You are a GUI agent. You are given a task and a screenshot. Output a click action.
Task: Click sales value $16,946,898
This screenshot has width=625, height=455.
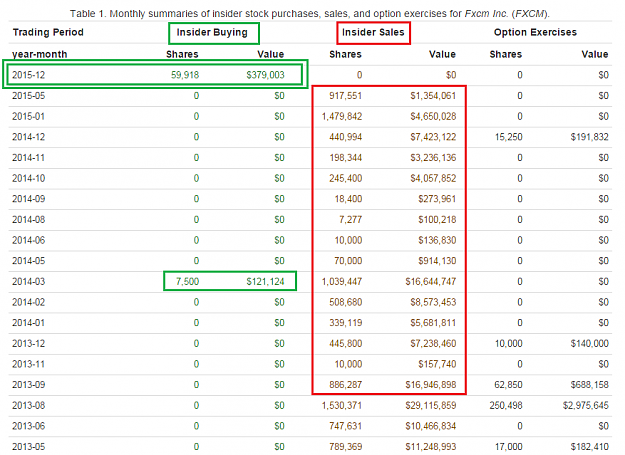pos(430,385)
